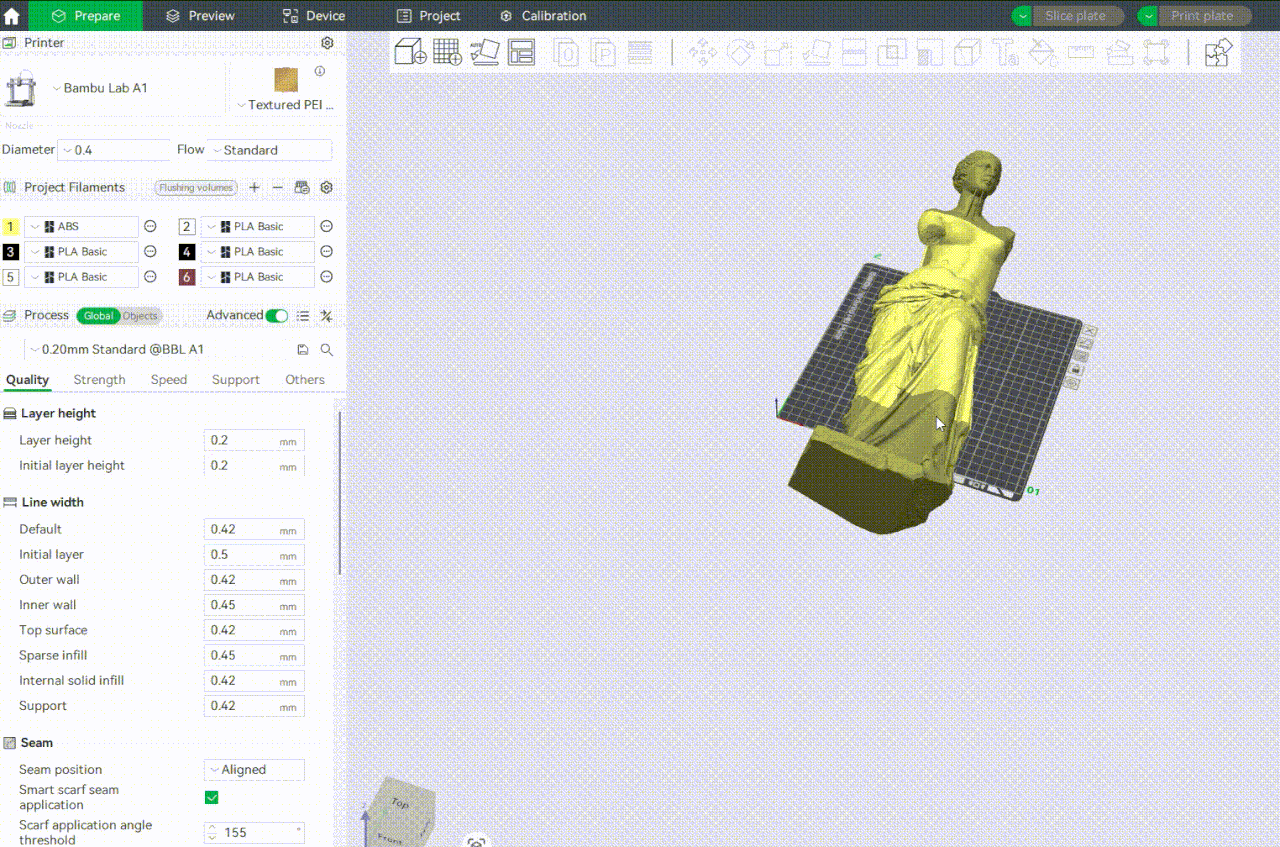
Task: Switch process scope to Global
Action: (x=98, y=316)
